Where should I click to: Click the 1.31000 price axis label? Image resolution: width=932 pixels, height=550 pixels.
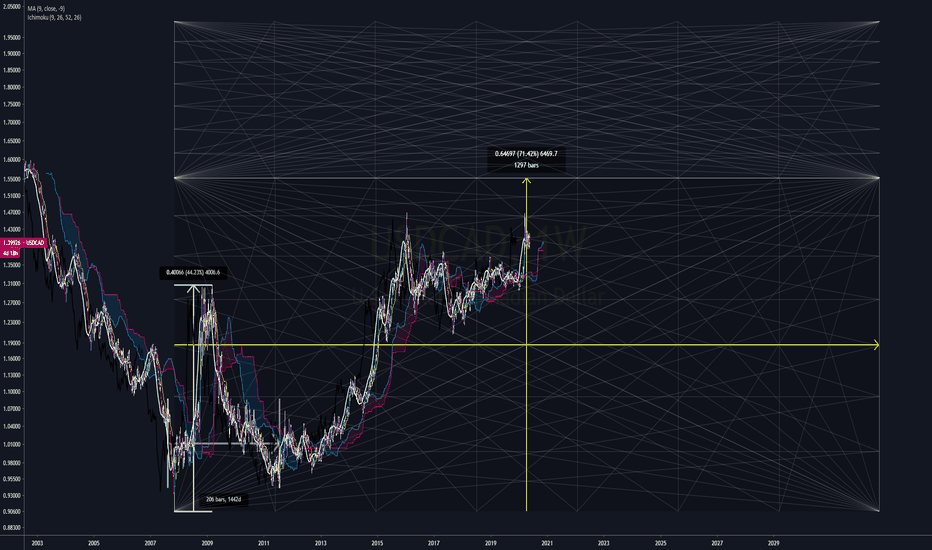click(12, 284)
